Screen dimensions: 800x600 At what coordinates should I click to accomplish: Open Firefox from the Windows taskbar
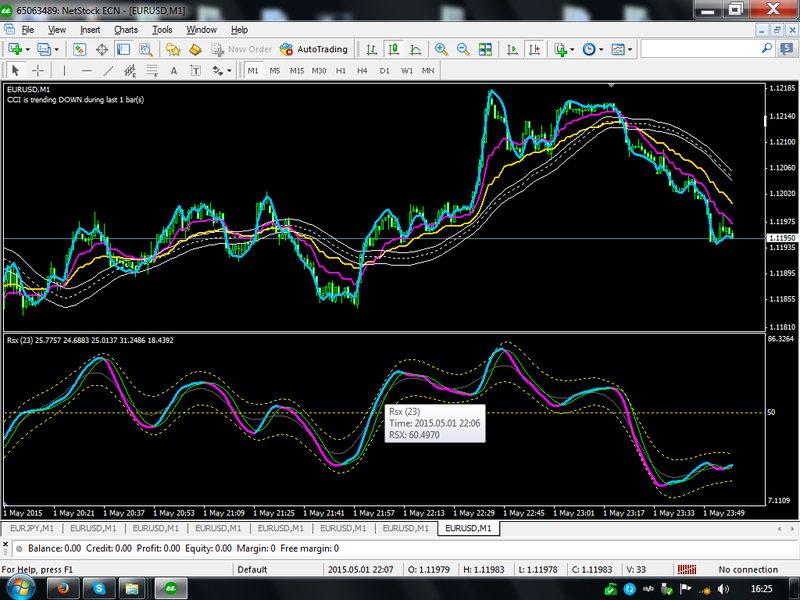[x=65, y=588]
